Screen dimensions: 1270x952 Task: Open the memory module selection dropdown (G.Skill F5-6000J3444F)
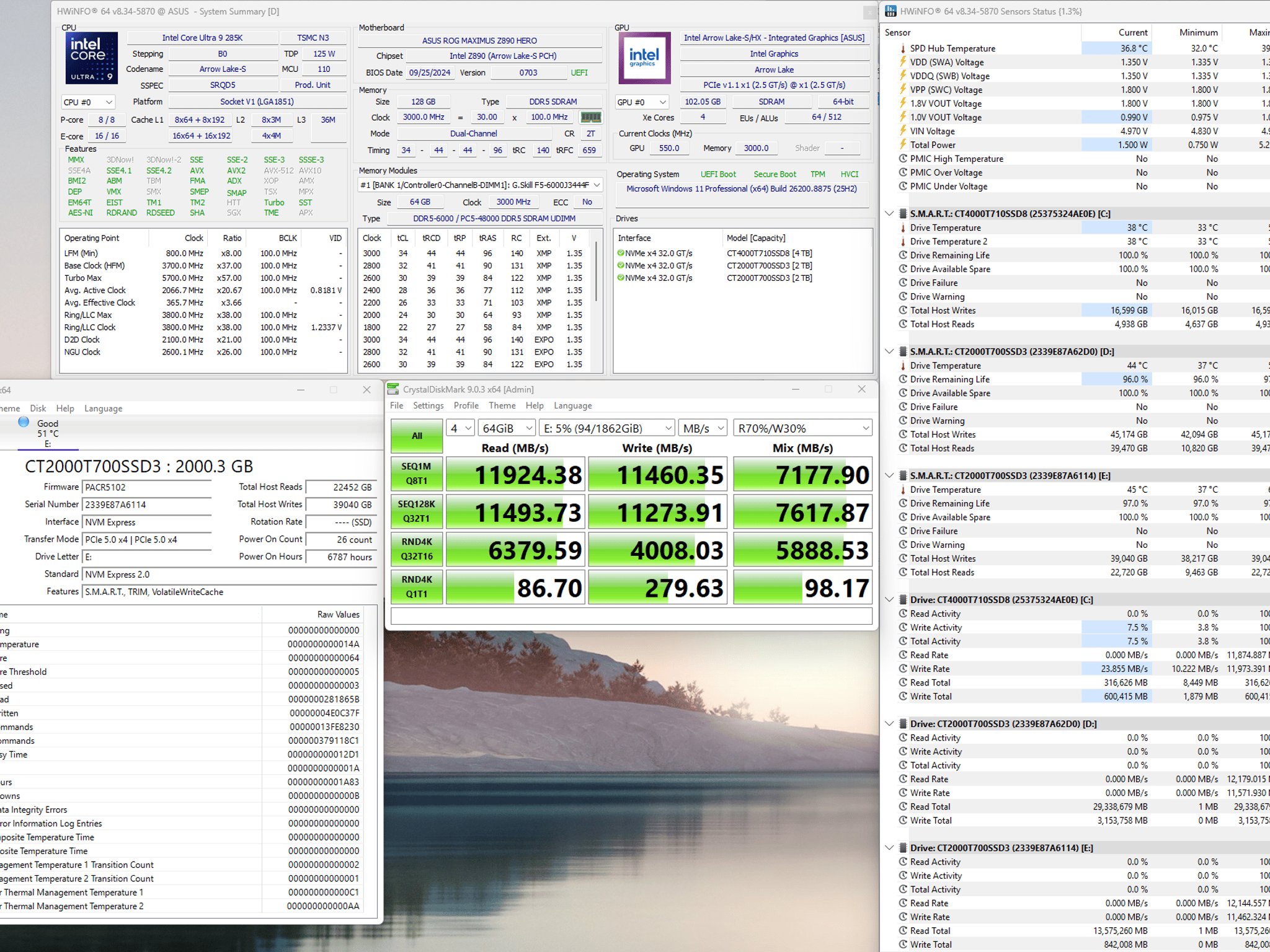point(480,185)
